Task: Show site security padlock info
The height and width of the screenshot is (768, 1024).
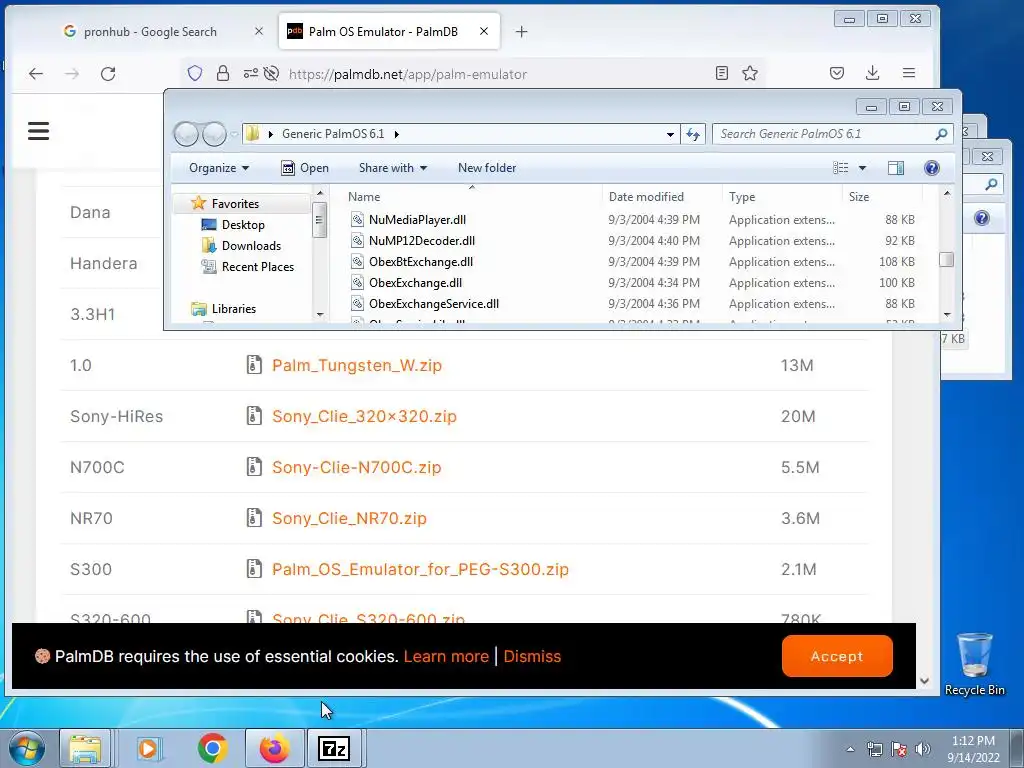Action: [223, 74]
